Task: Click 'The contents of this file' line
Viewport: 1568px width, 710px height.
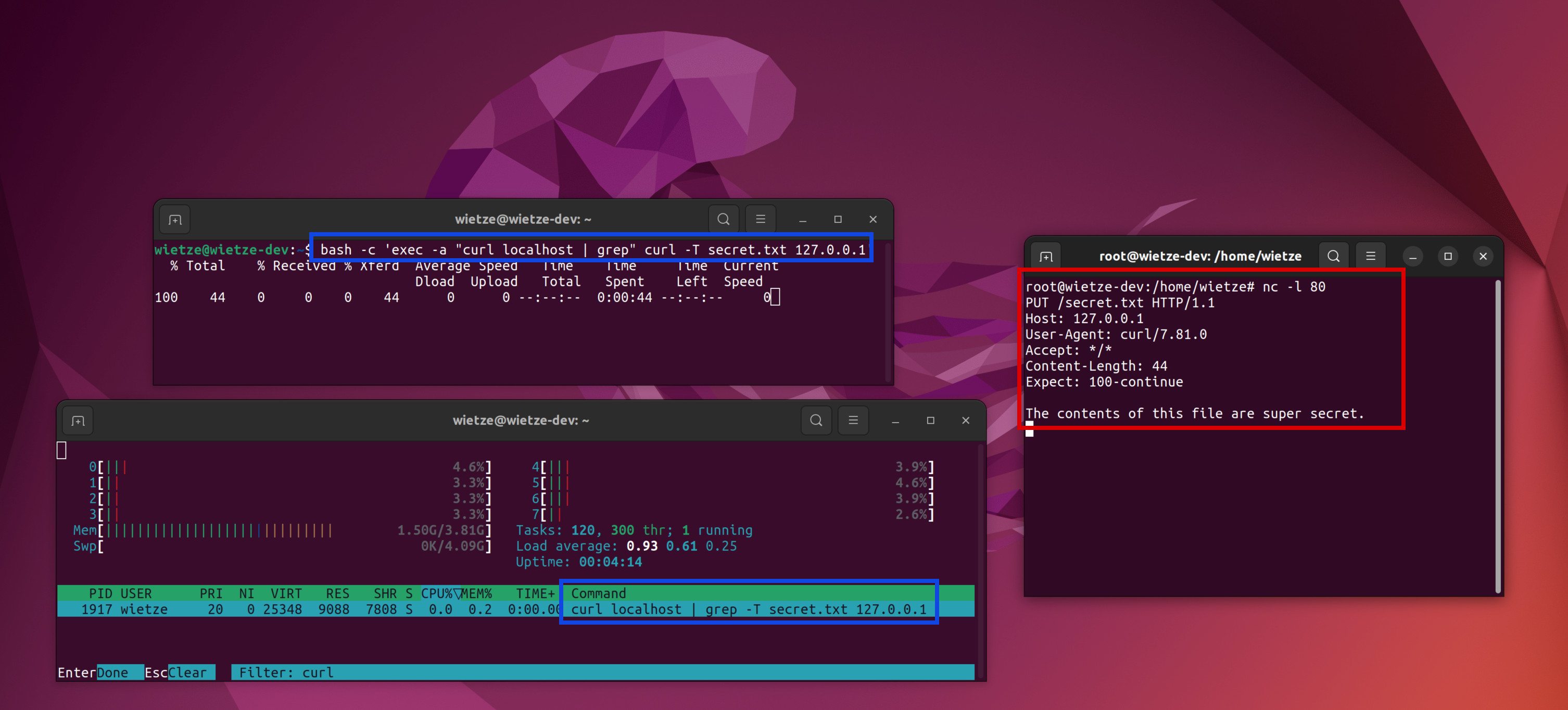Action: (x=1195, y=413)
